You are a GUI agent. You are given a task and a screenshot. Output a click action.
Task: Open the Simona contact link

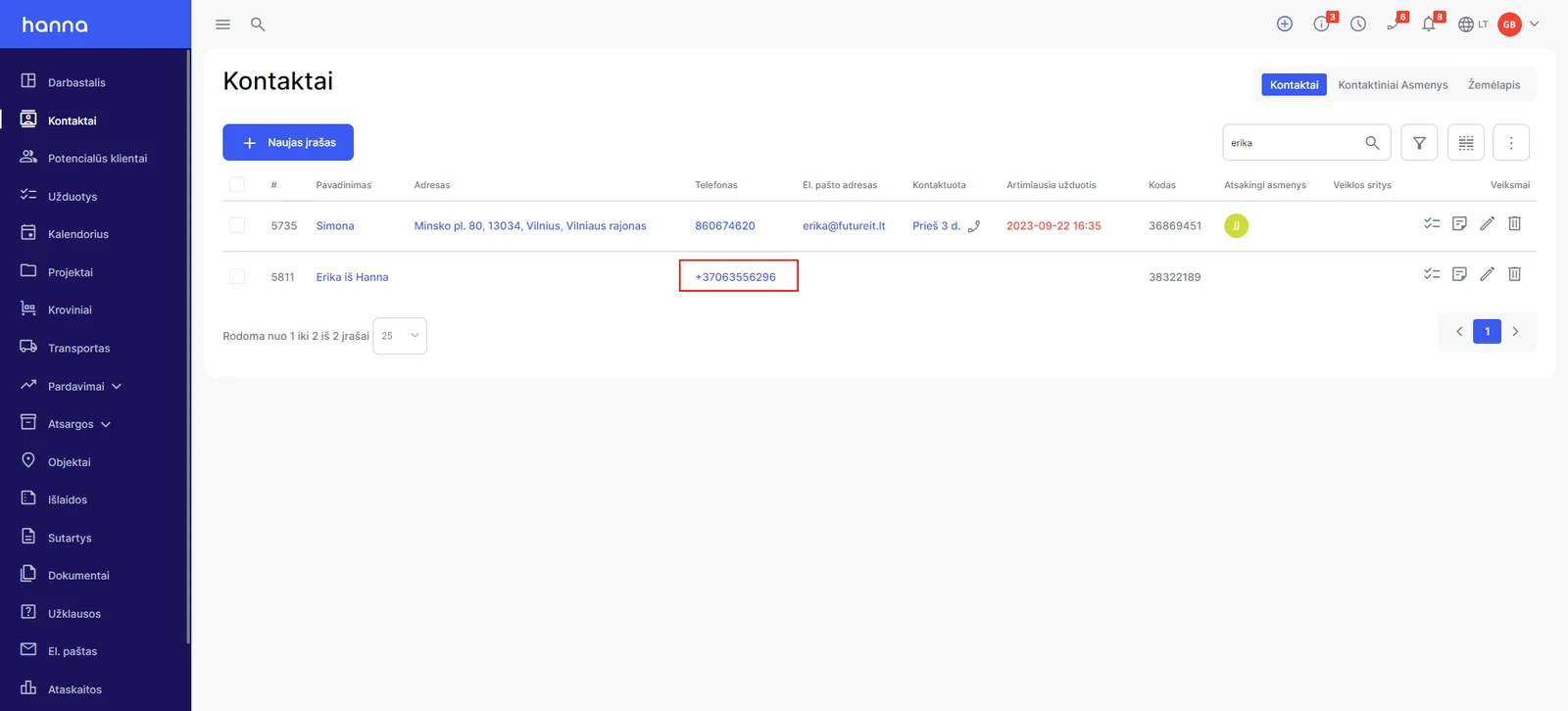tap(335, 226)
